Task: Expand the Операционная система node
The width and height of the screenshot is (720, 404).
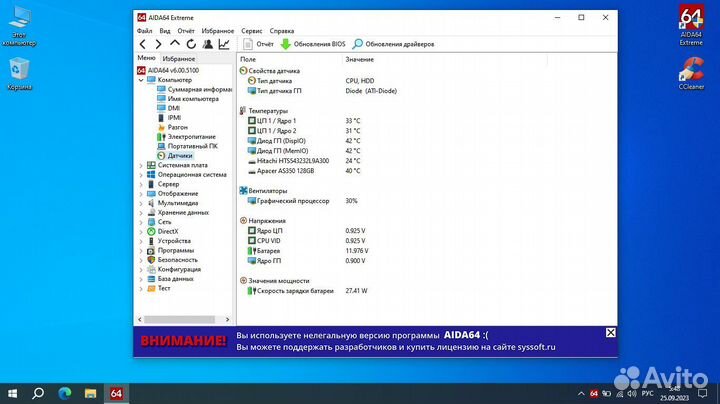Action: click(141, 175)
